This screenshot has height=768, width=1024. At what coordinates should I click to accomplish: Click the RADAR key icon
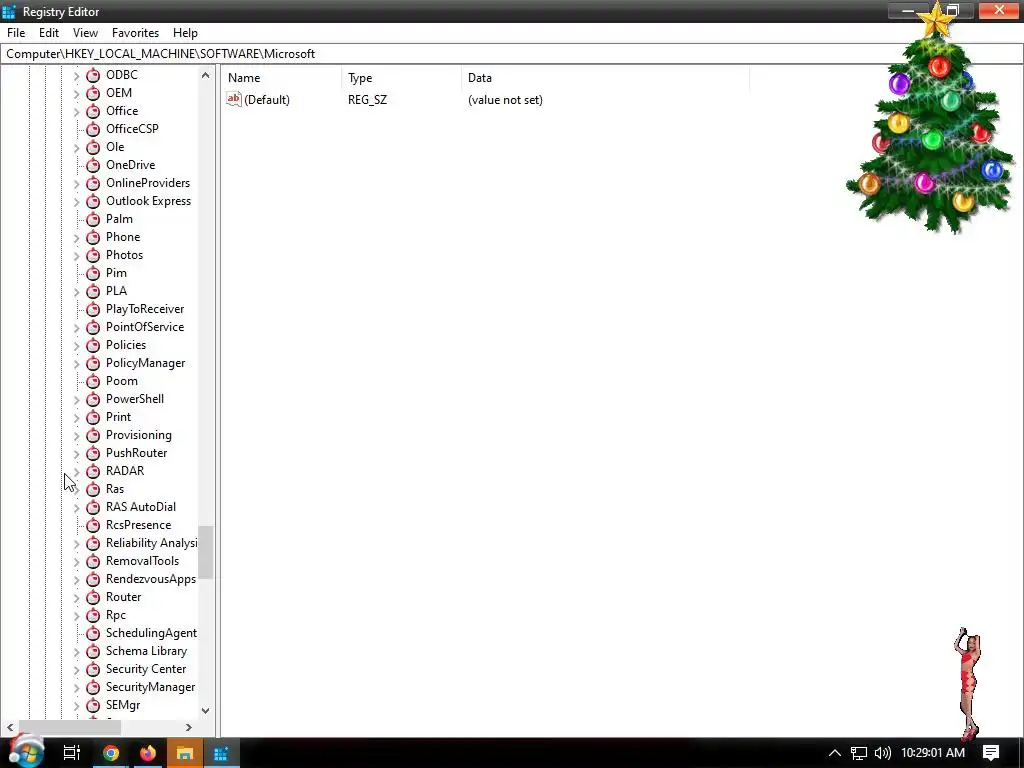coord(93,472)
